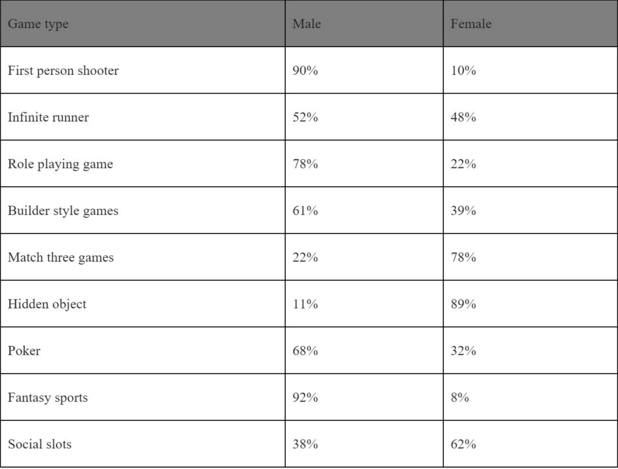
Task: Select the 48% female runner cell
Action: (x=463, y=117)
